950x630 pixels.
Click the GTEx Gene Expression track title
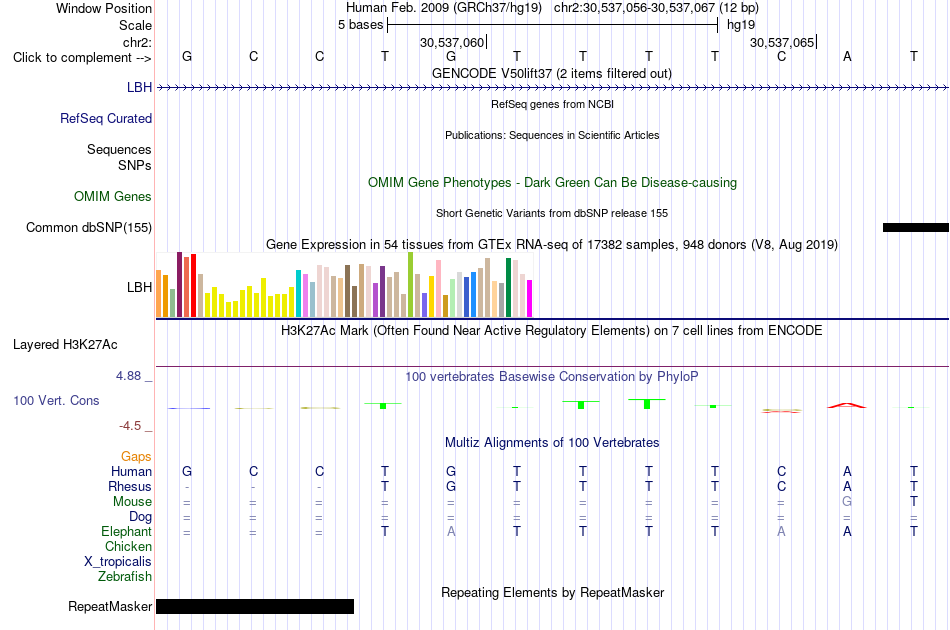click(x=552, y=245)
